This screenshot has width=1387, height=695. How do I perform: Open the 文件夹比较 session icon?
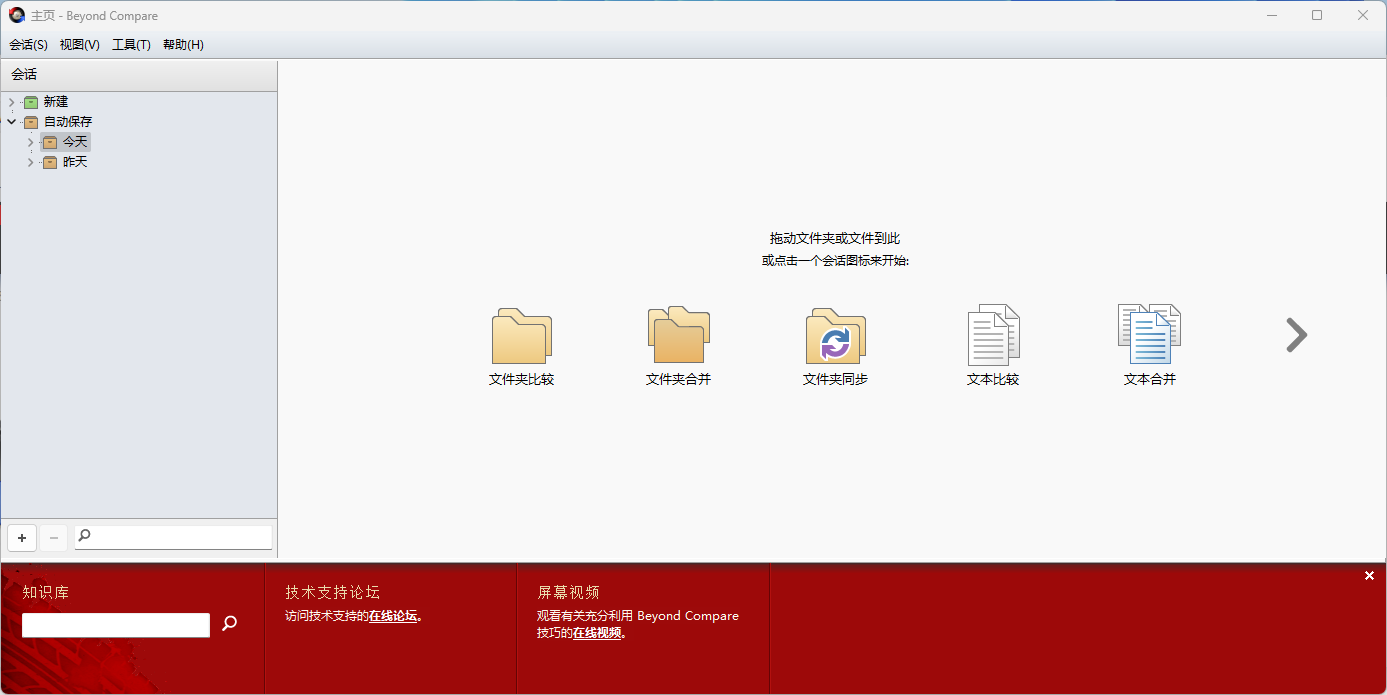click(521, 337)
